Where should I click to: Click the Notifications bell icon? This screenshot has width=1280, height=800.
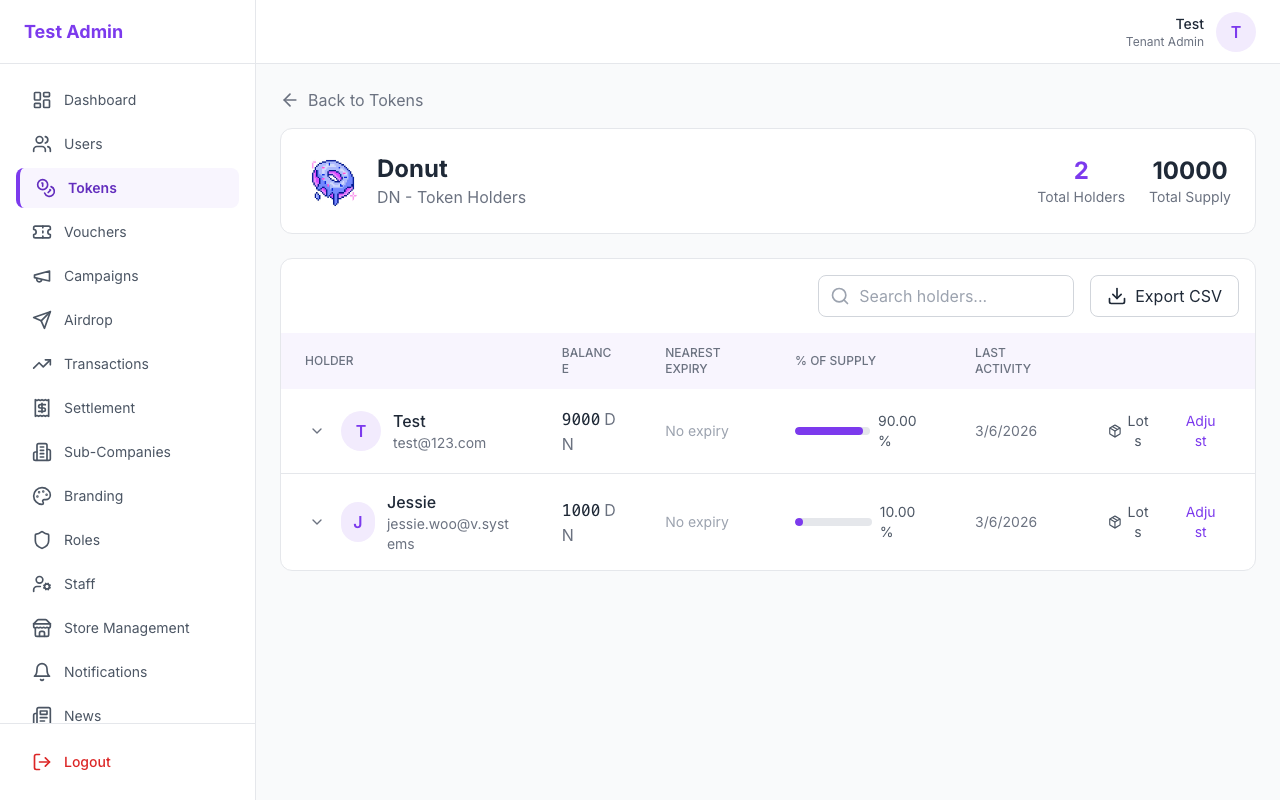41,672
